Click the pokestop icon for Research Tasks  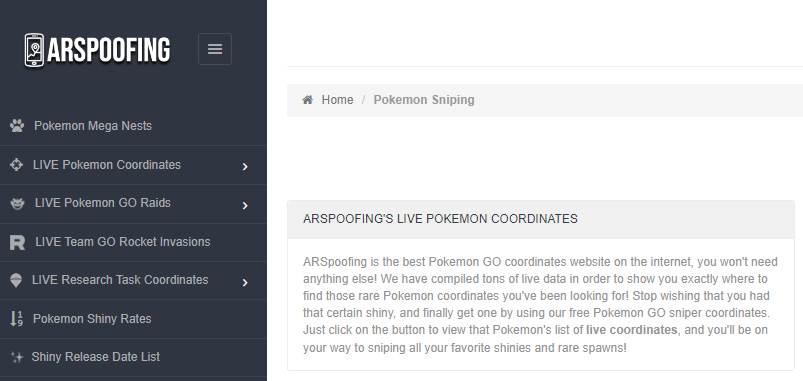[16, 280]
